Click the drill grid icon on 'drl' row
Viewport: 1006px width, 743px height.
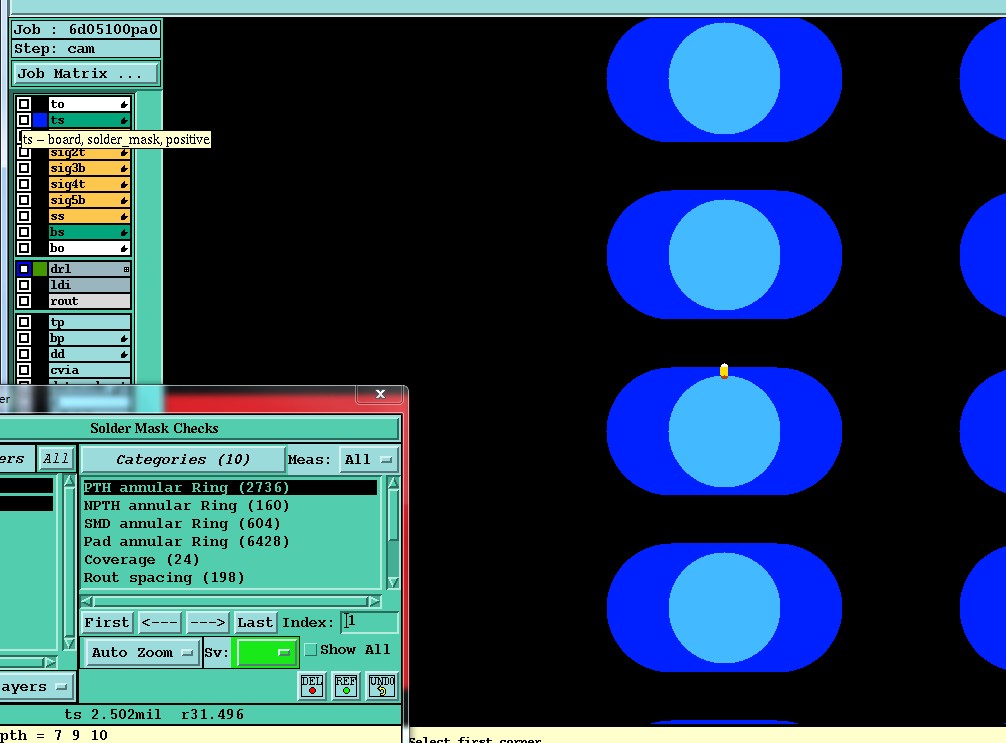126,269
